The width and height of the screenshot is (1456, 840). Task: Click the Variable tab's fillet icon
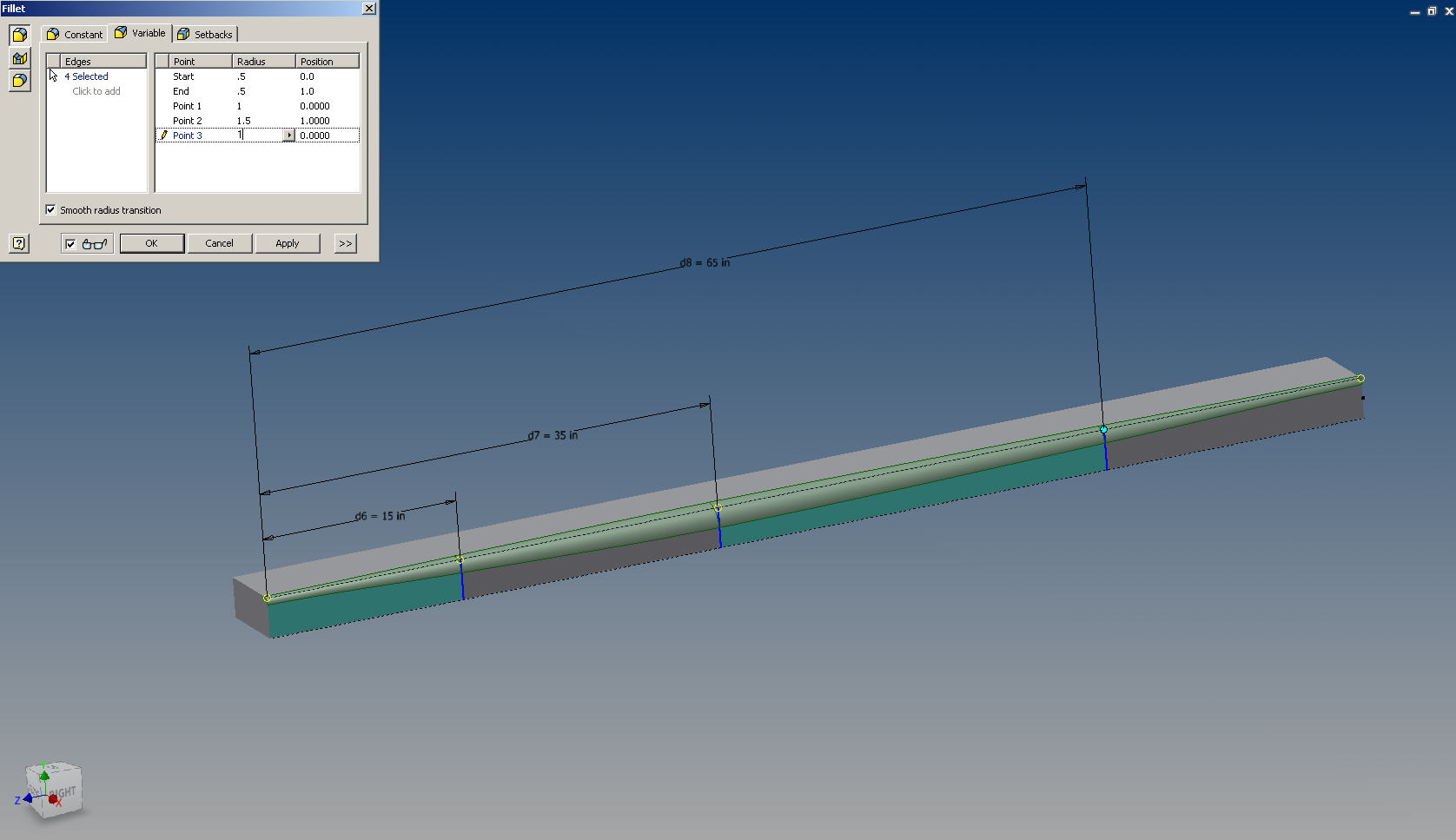(120, 33)
